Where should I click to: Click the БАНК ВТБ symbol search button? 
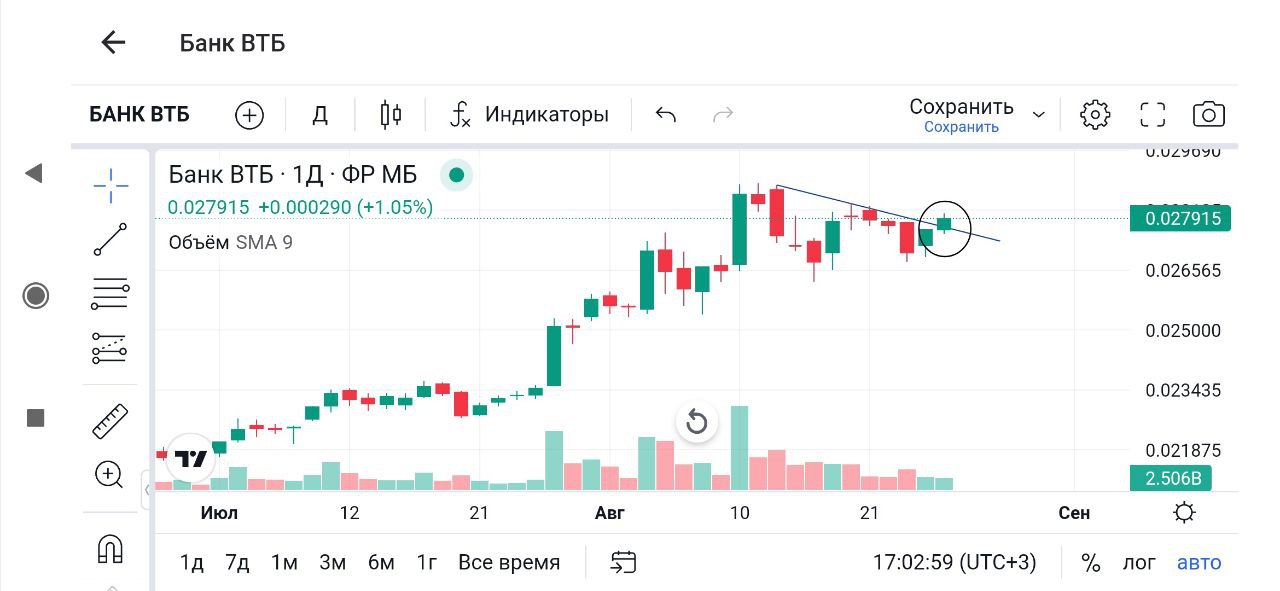click(x=140, y=115)
